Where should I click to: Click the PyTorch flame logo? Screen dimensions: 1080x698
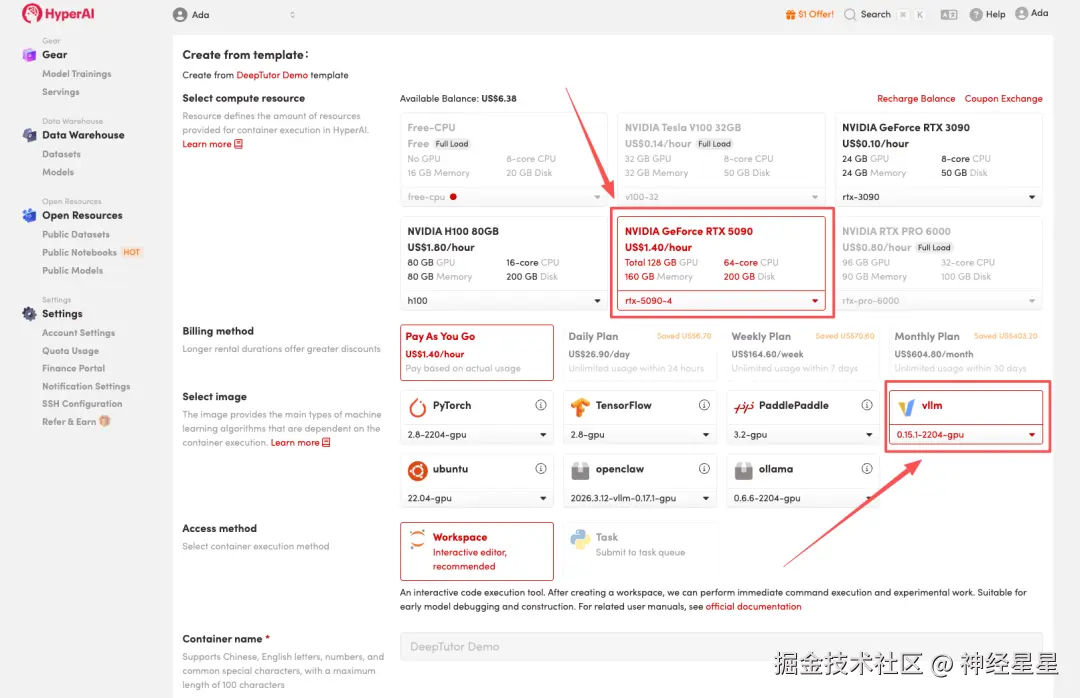(x=417, y=407)
